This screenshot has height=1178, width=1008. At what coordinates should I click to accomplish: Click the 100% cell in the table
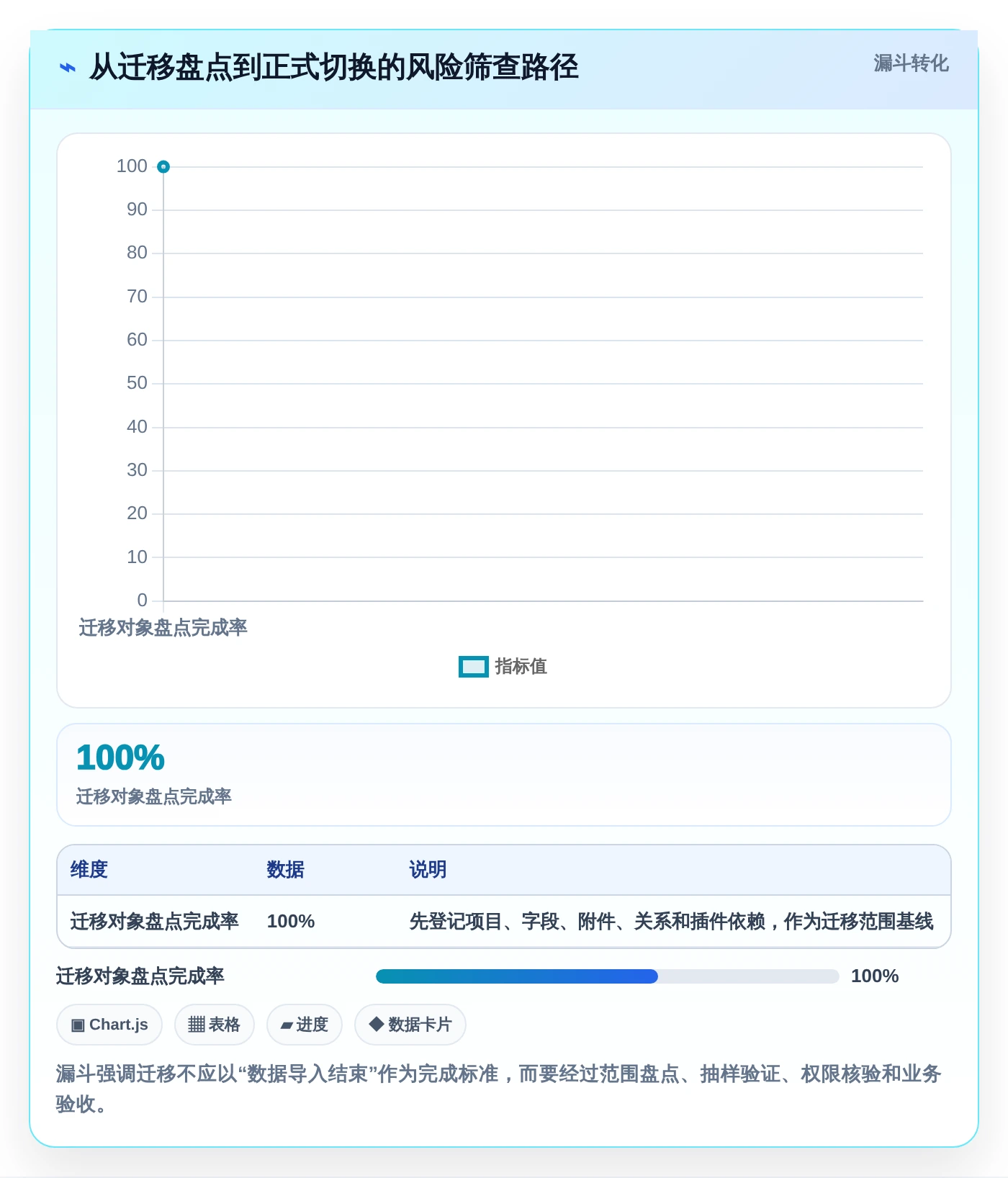tap(291, 922)
